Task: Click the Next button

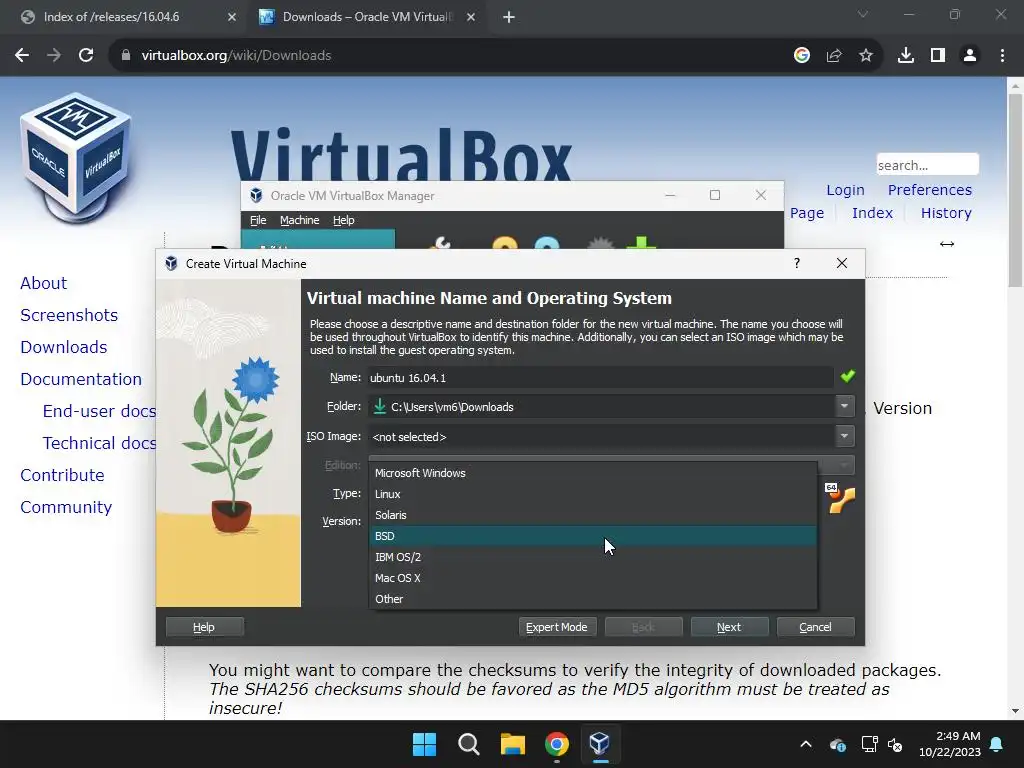Action: coord(729,627)
